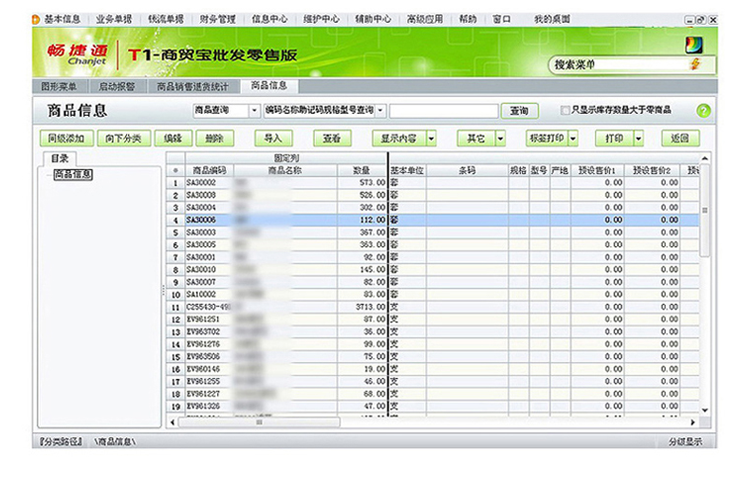750x481 pixels.
Task: Click the 条码 column header
Action: 467,170
